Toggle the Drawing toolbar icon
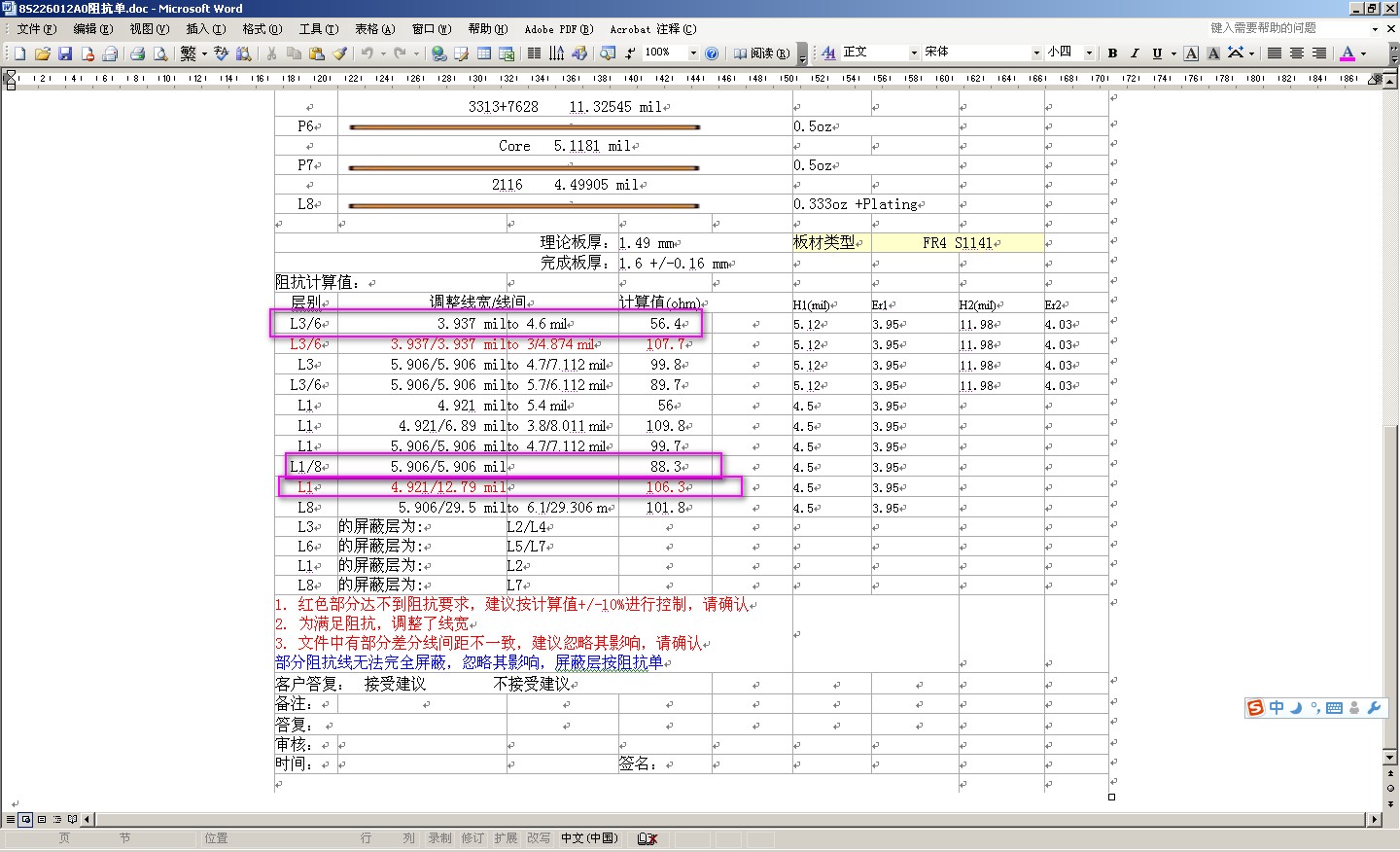This screenshot has height=852, width=1400. pyautogui.click(x=579, y=53)
